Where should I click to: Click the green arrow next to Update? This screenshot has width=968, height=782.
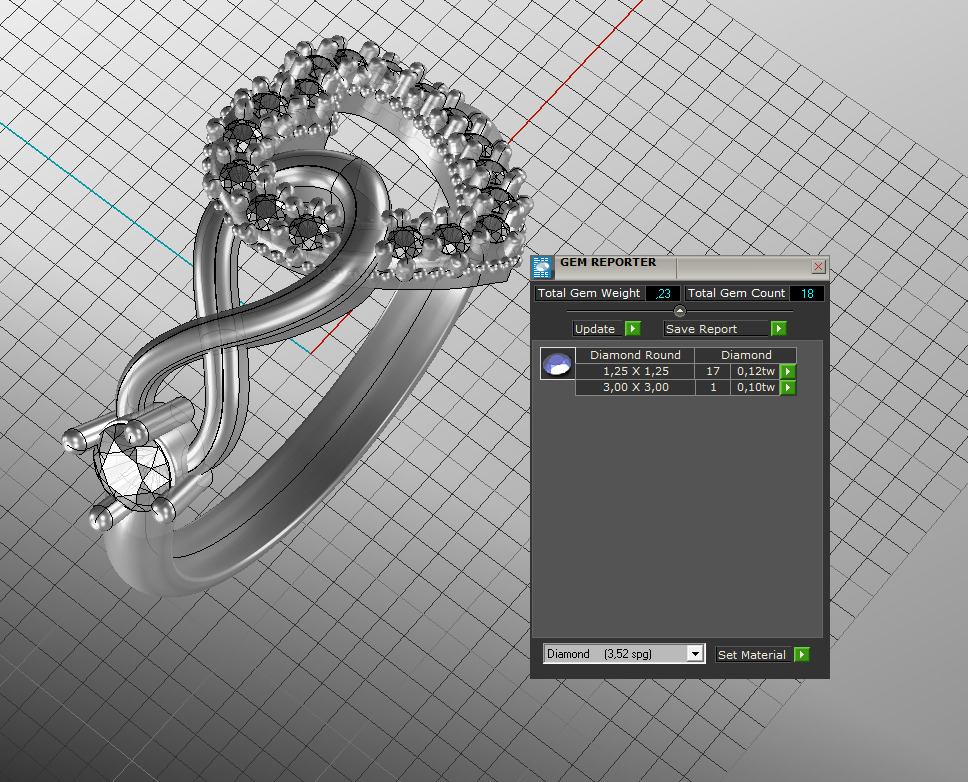click(x=633, y=328)
